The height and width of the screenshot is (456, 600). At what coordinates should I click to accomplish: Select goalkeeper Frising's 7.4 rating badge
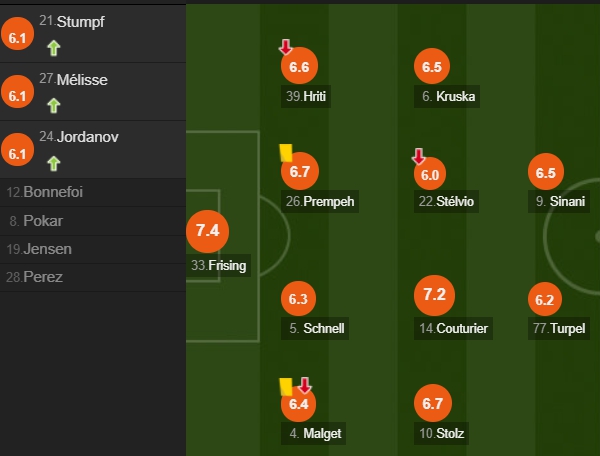[208, 231]
